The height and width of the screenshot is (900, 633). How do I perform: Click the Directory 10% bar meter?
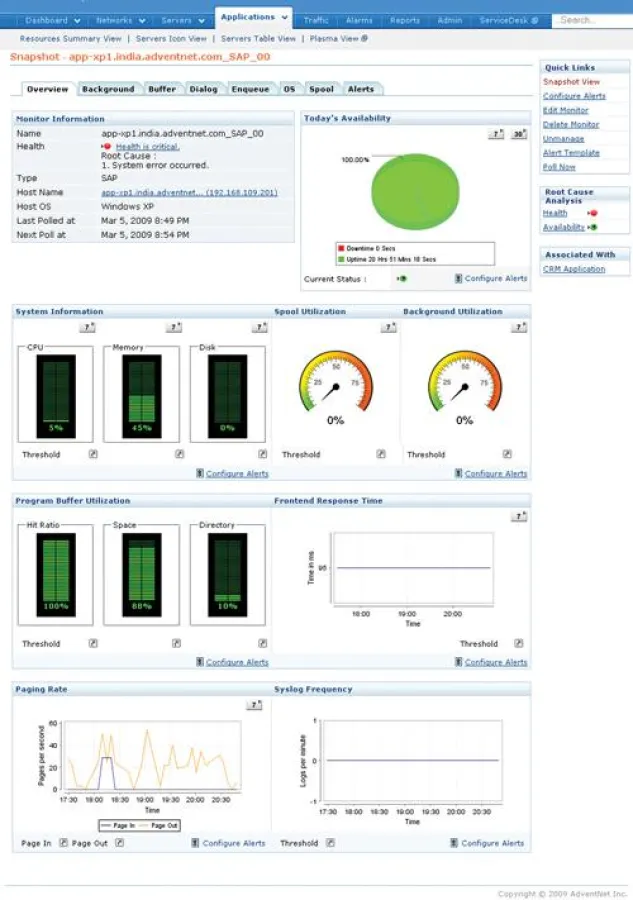[227, 575]
